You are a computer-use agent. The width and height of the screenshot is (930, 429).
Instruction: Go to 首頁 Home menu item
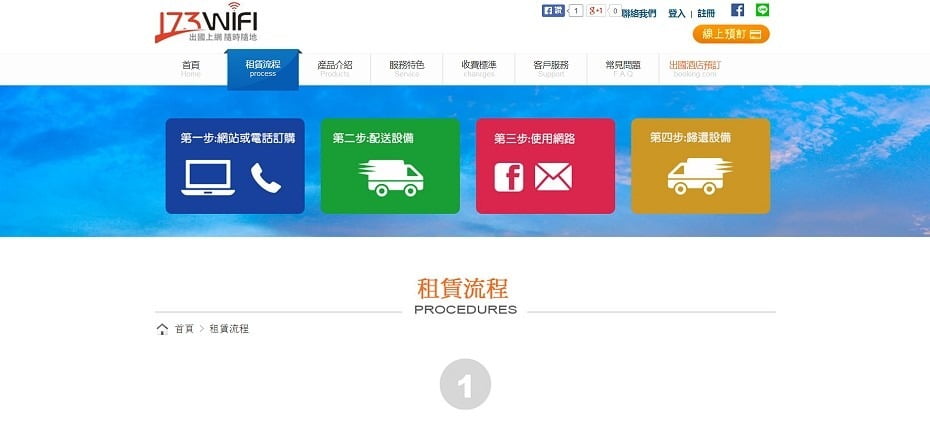pos(191,68)
